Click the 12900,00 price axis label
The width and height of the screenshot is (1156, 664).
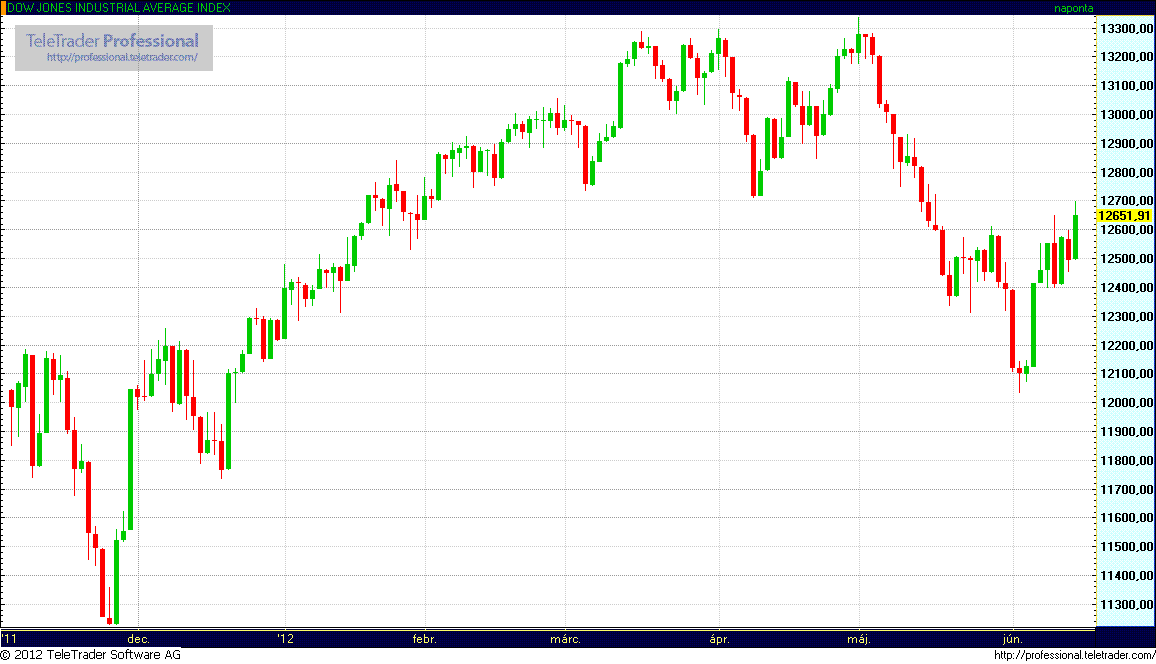[1126, 144]
